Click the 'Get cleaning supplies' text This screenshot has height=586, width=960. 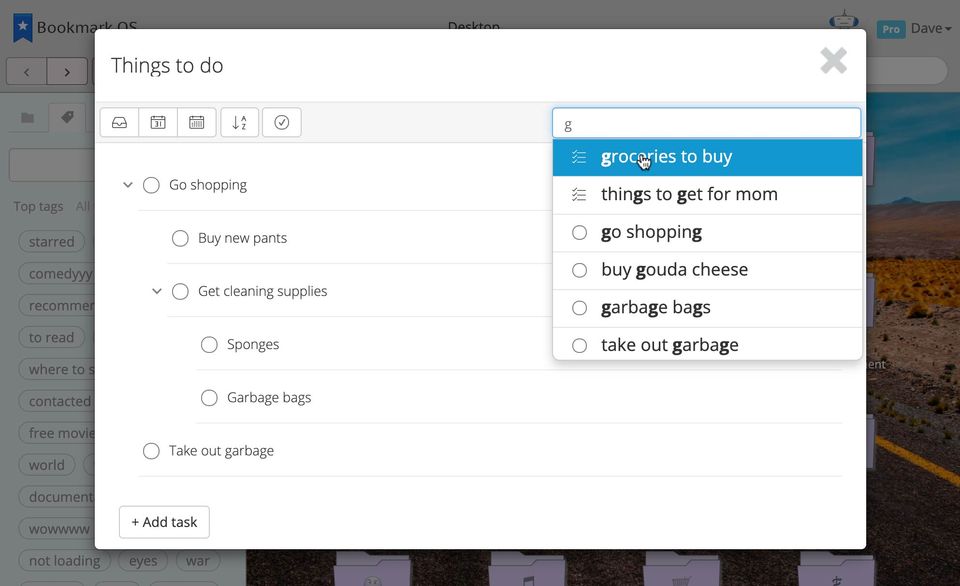coord(263,291)
